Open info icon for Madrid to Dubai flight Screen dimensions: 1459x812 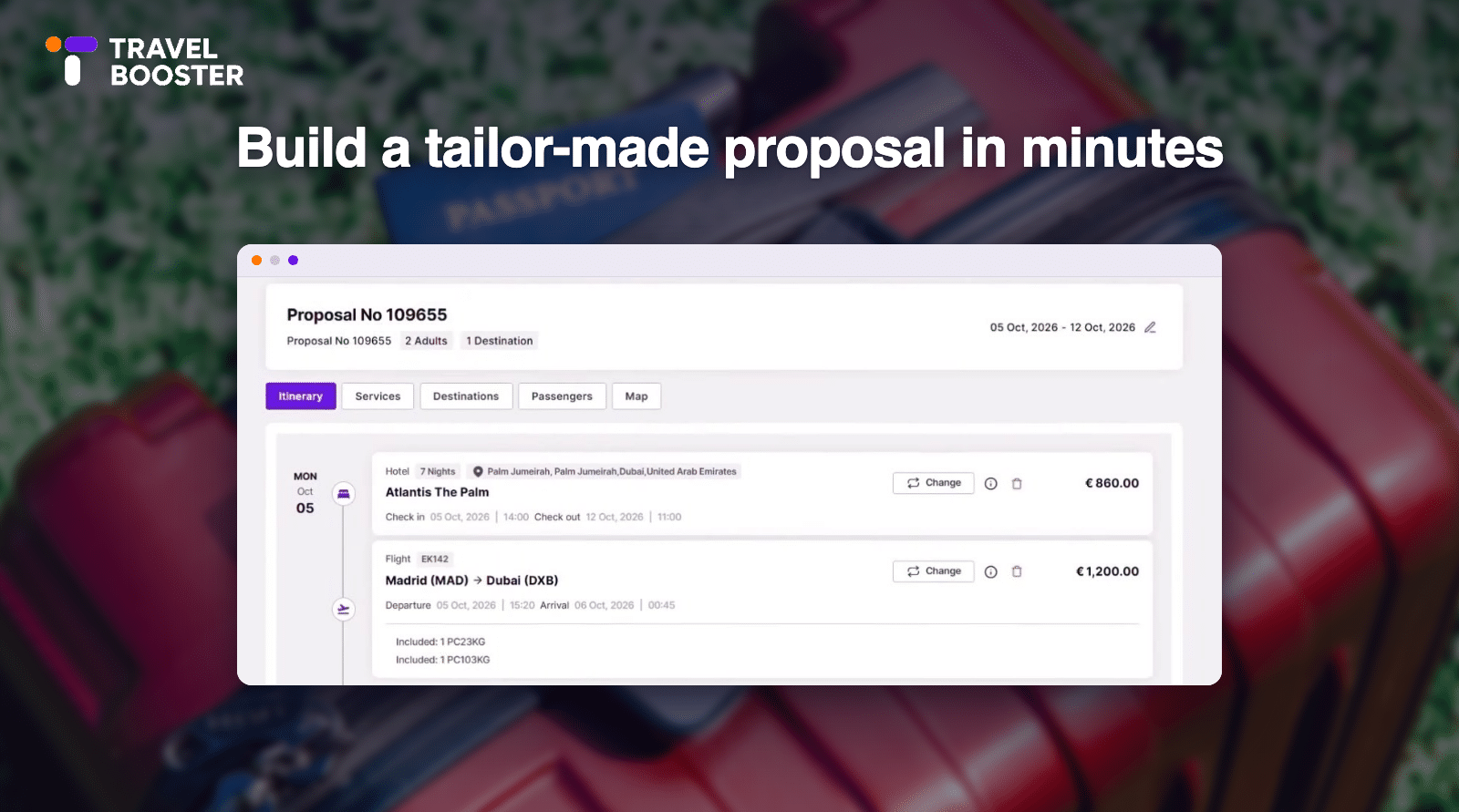click(991, 572)
